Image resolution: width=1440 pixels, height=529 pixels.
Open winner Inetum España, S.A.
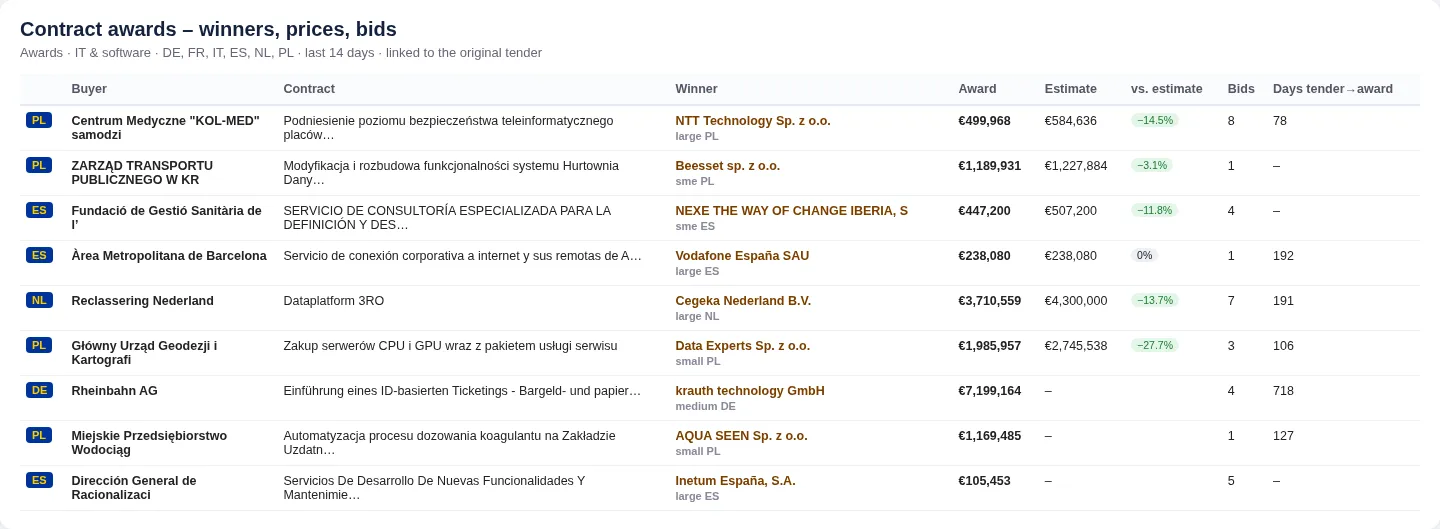(735, 481)
